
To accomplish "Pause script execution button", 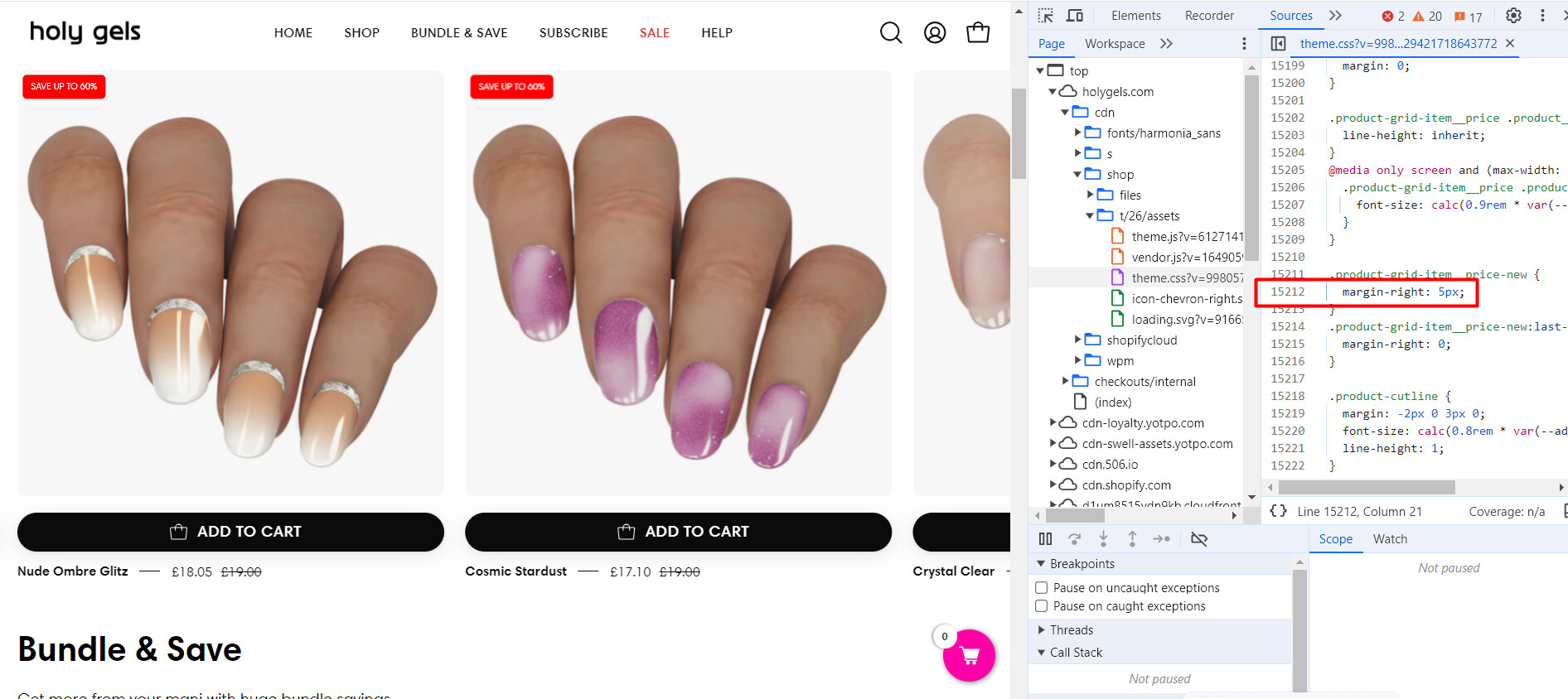I will point(1046,539).
